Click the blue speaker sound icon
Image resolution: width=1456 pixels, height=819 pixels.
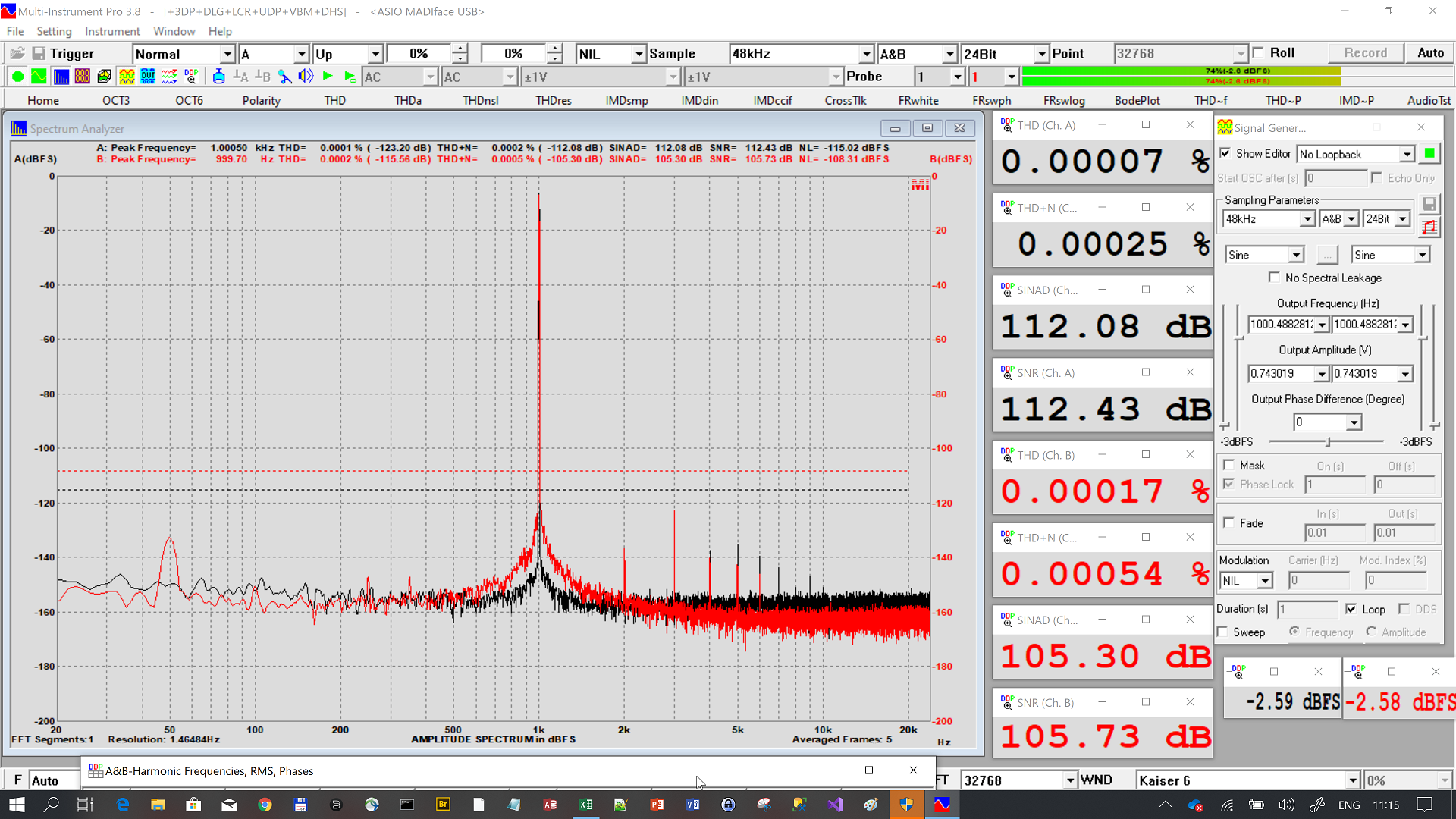point(306,77)
